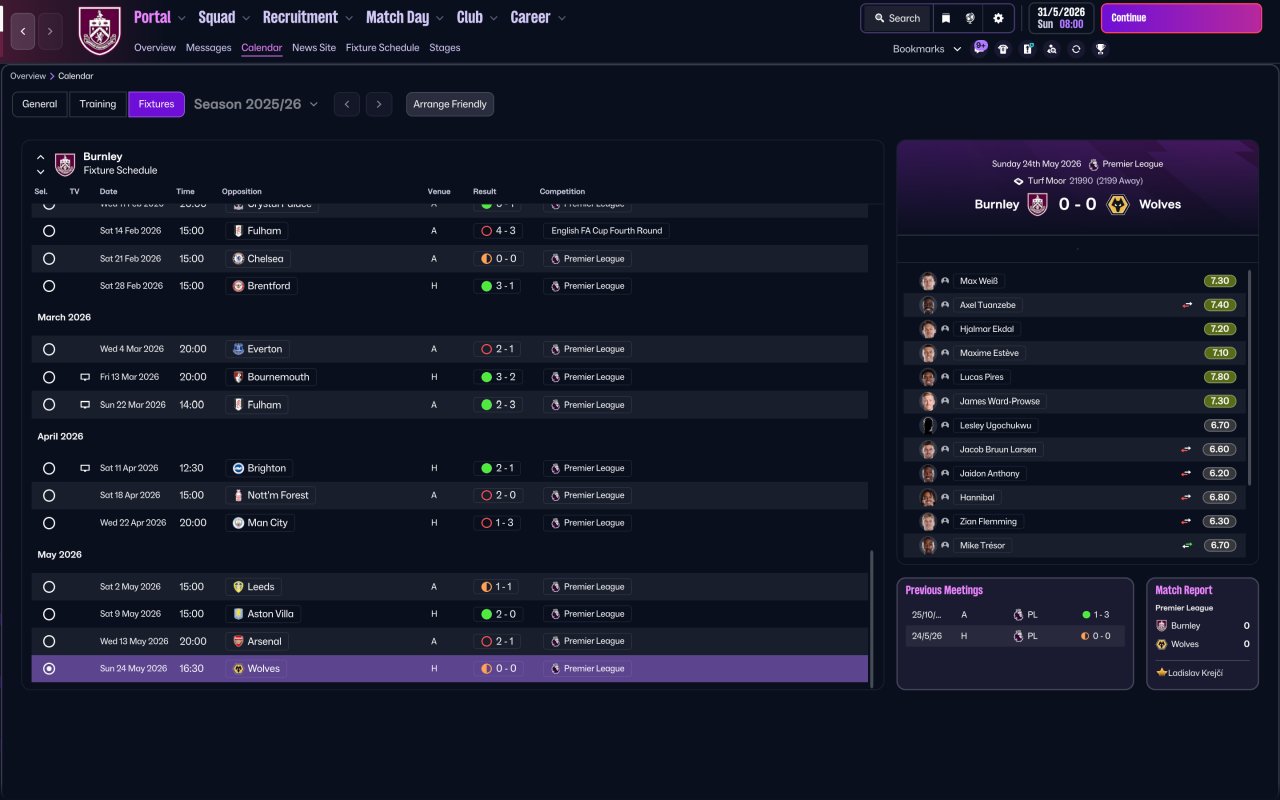Click the substitution arrows icon for Axel Tuanzebe
Screen dimensions: 1280x800
pyautogui.click(x=1187, y=305)
